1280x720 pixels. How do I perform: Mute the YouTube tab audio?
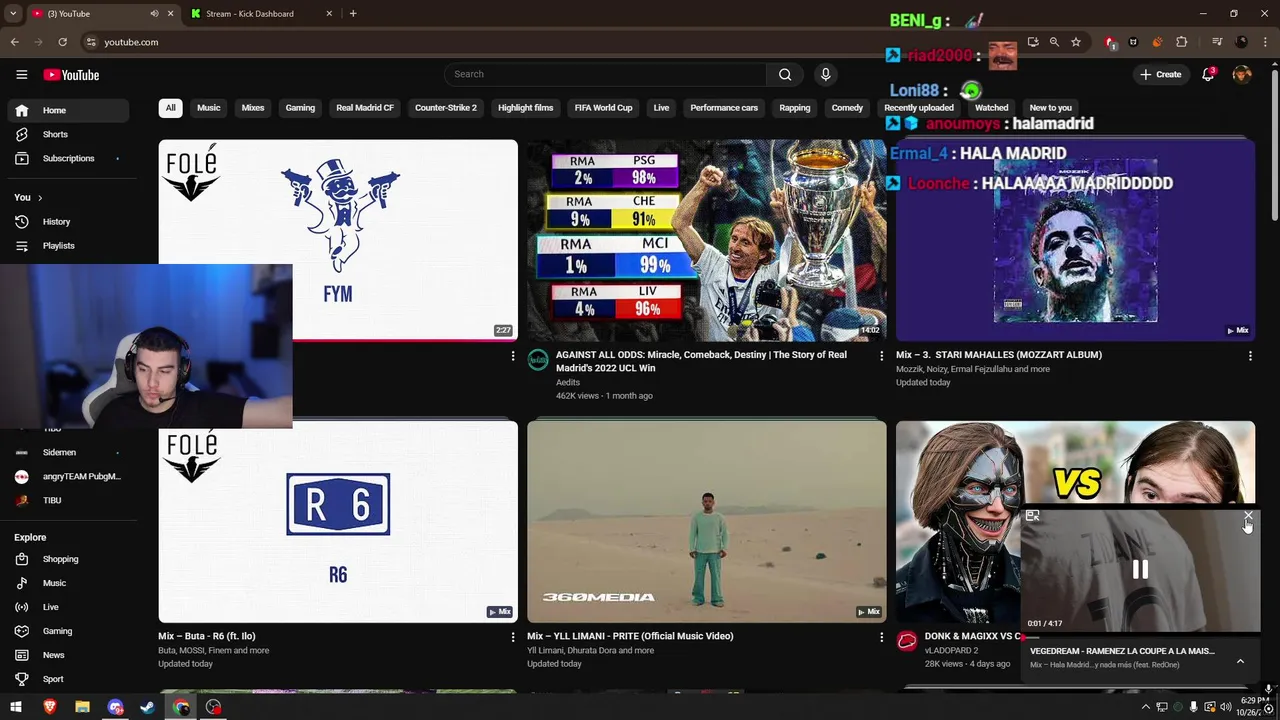coord(154,13)
